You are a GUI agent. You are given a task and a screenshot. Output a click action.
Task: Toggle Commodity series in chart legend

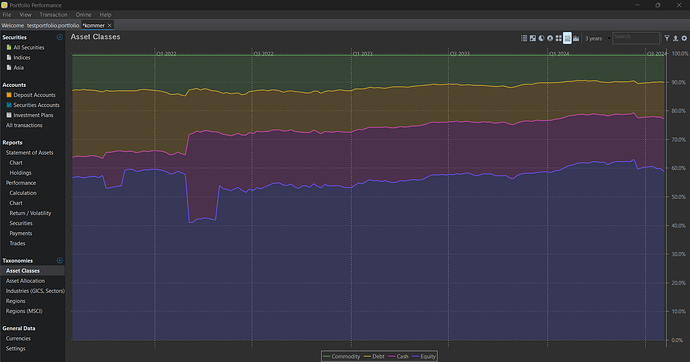coord(341,356)
